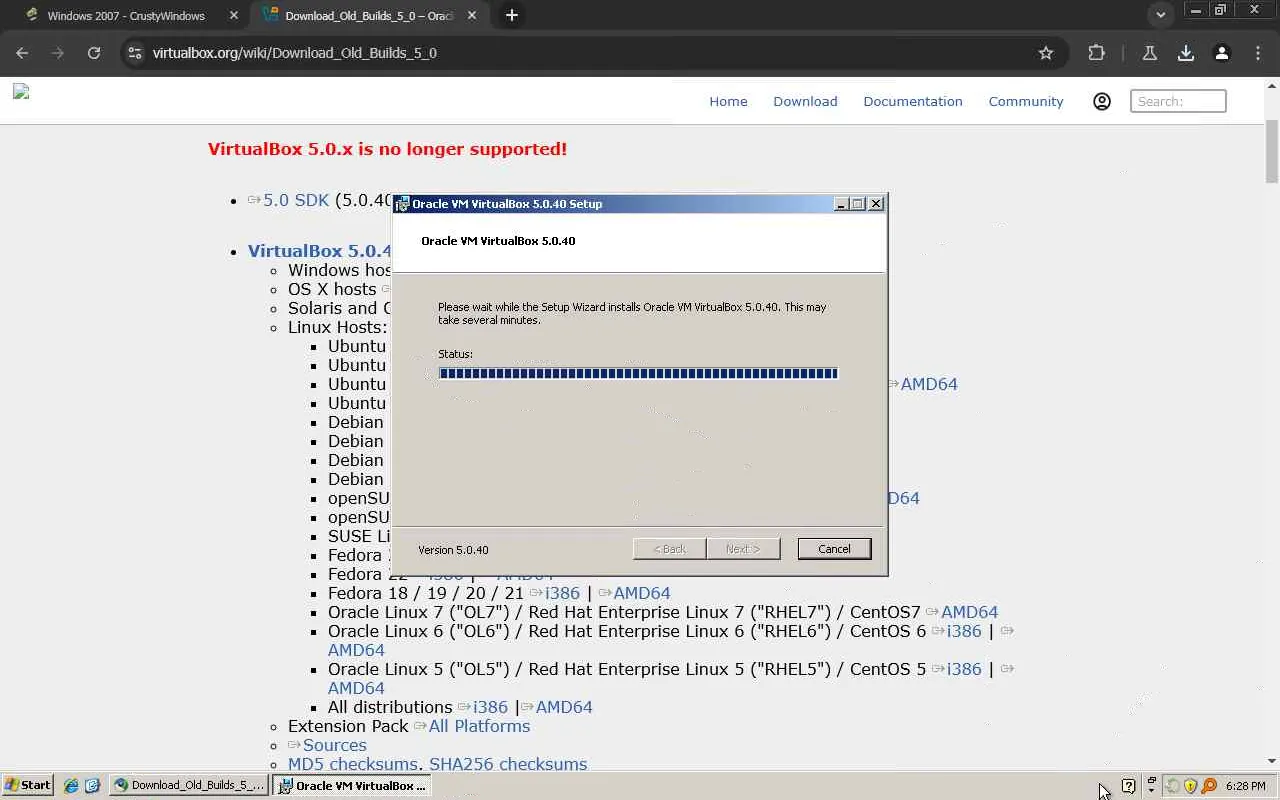
Task: Open the browser profile avatar
Action: (x=1222, y=53)
